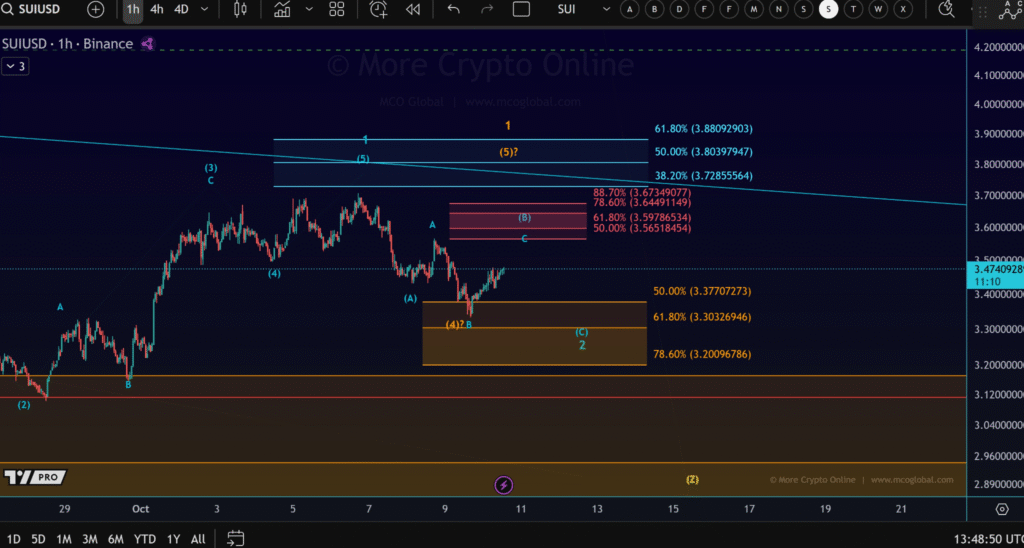Open the candlestick chart type selector

tap(240, 9)
